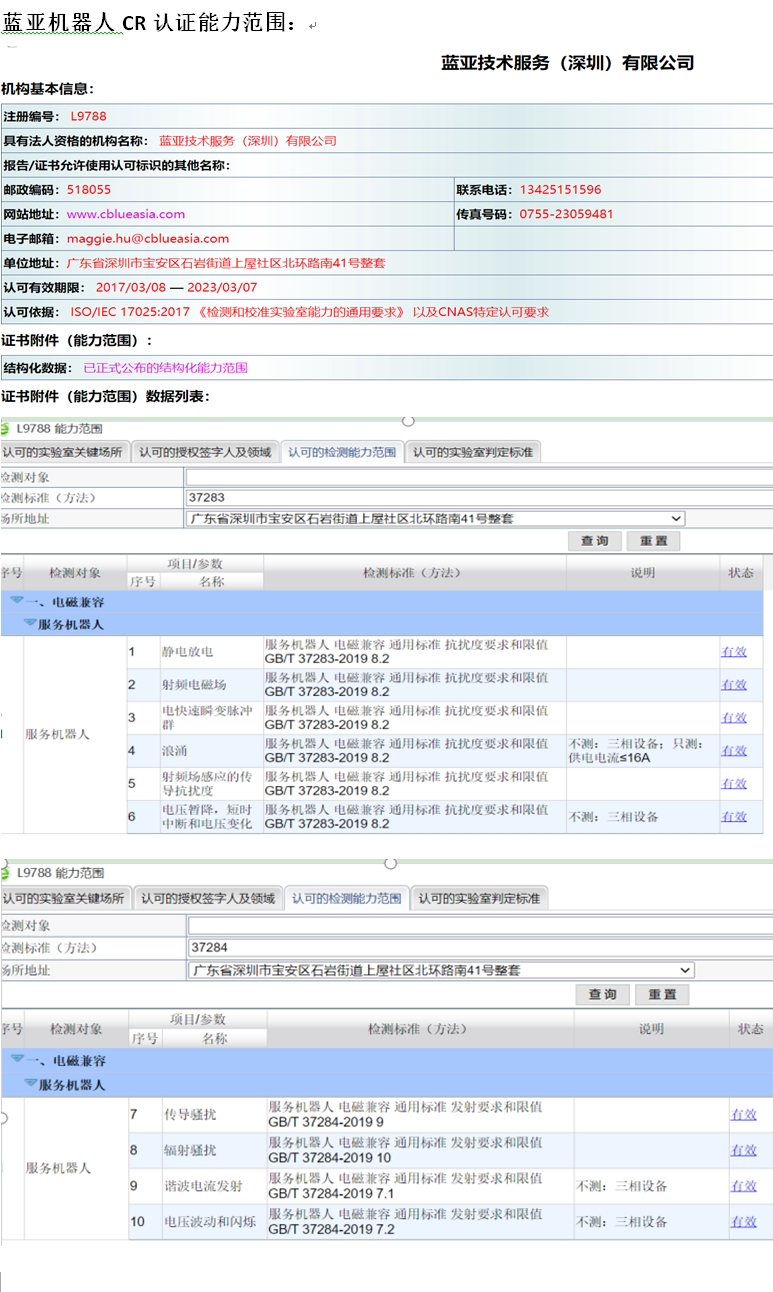Open 场所地址 dropdown arrow in upper panel
Screen dimensions: 773x1292
point(677,519)
